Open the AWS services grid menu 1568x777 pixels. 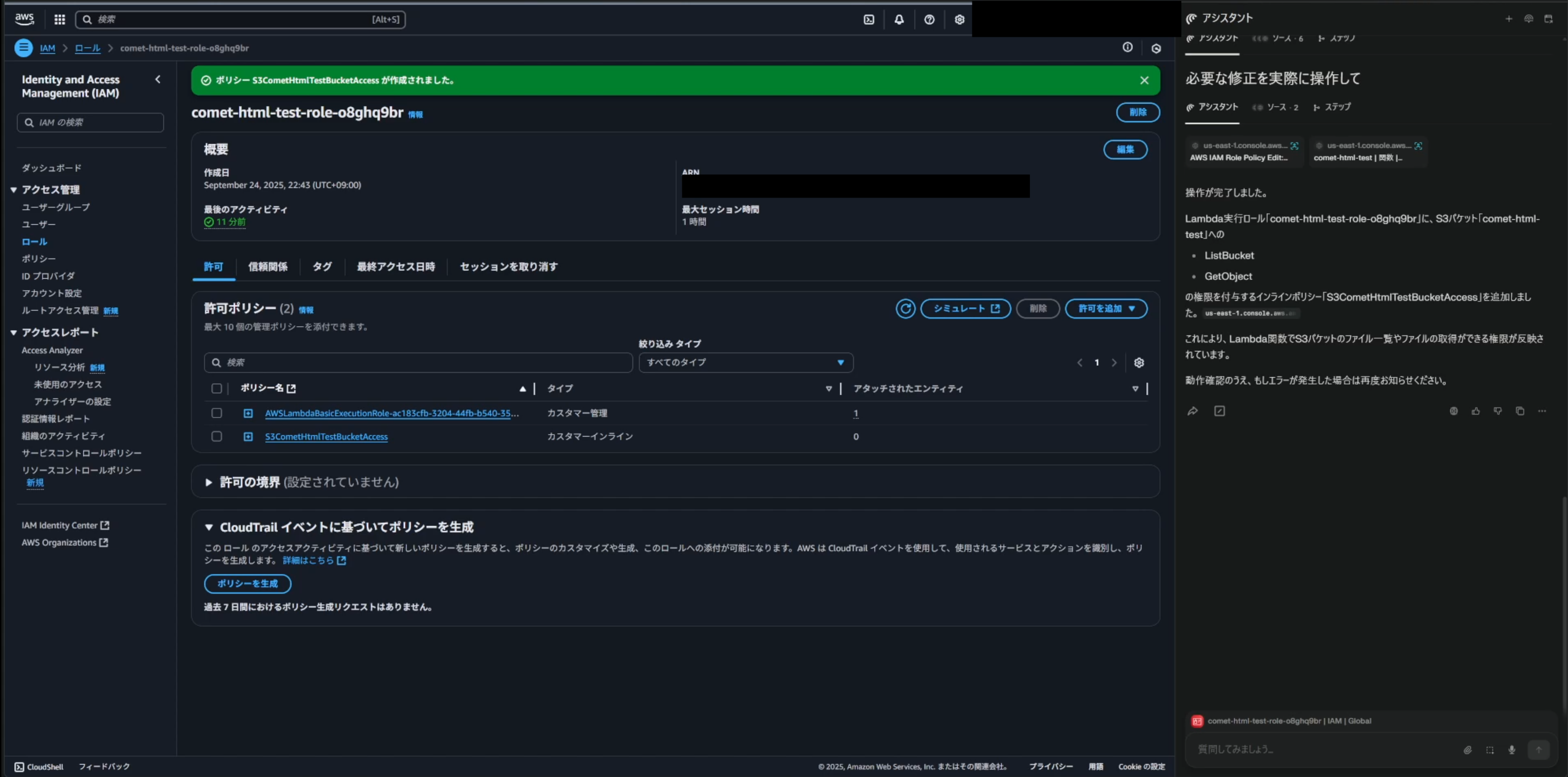59,19
